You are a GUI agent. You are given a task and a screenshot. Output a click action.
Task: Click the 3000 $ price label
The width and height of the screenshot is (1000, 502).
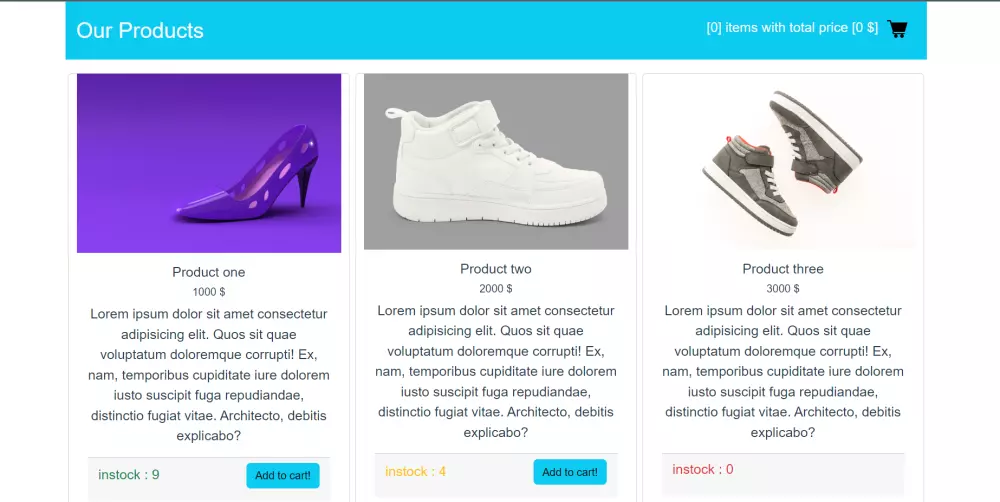(x=783, y=289)
